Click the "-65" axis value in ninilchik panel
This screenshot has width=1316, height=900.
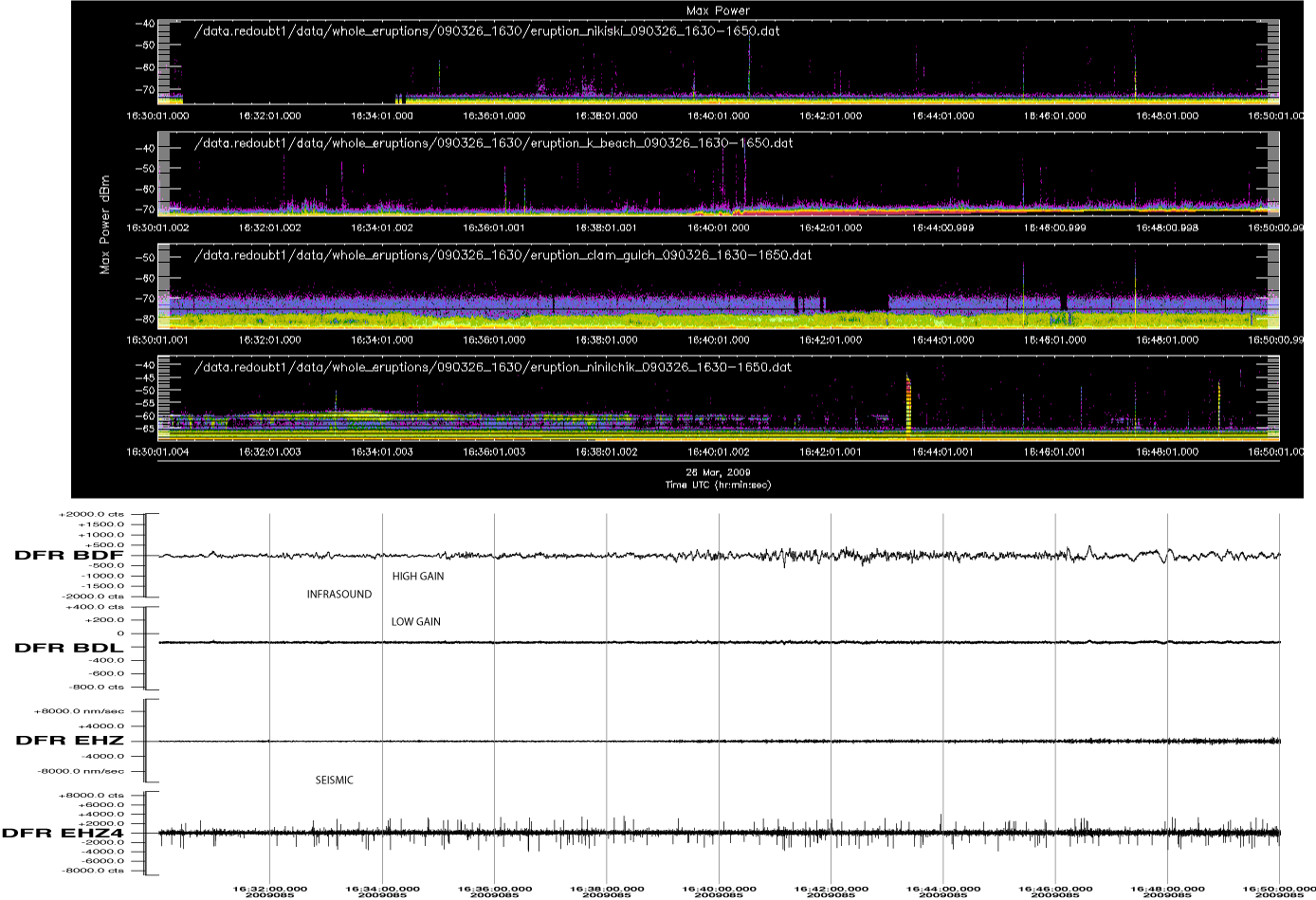point(145,429)
